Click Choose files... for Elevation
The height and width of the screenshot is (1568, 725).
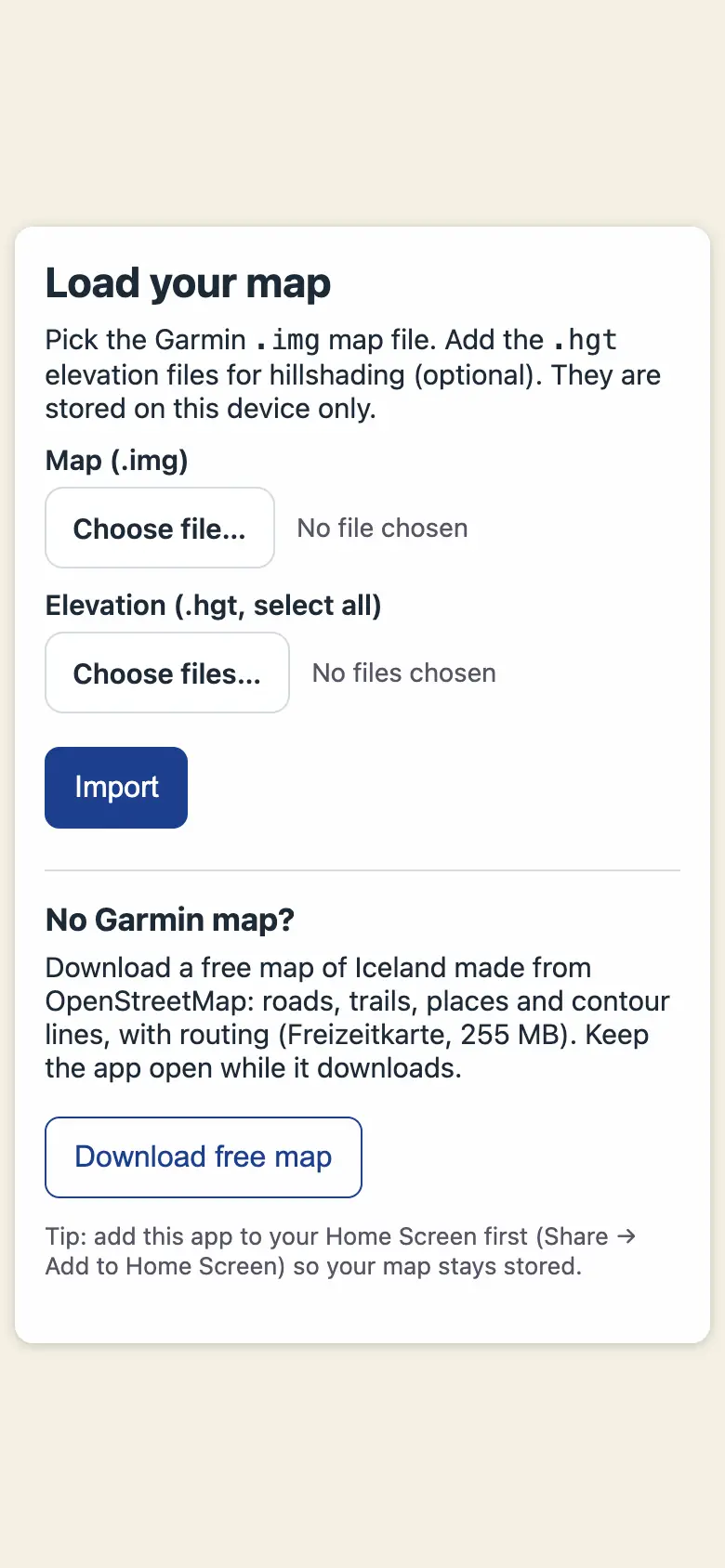[x=167, y=673]
